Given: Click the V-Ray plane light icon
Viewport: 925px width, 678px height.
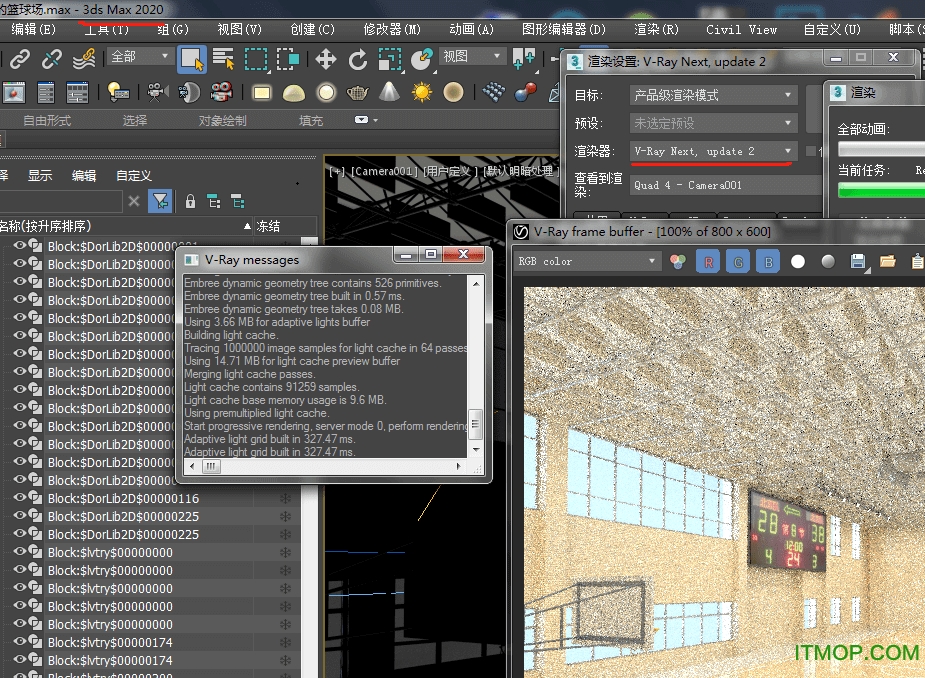Looking at the screenshot, I should click(261, 93).
